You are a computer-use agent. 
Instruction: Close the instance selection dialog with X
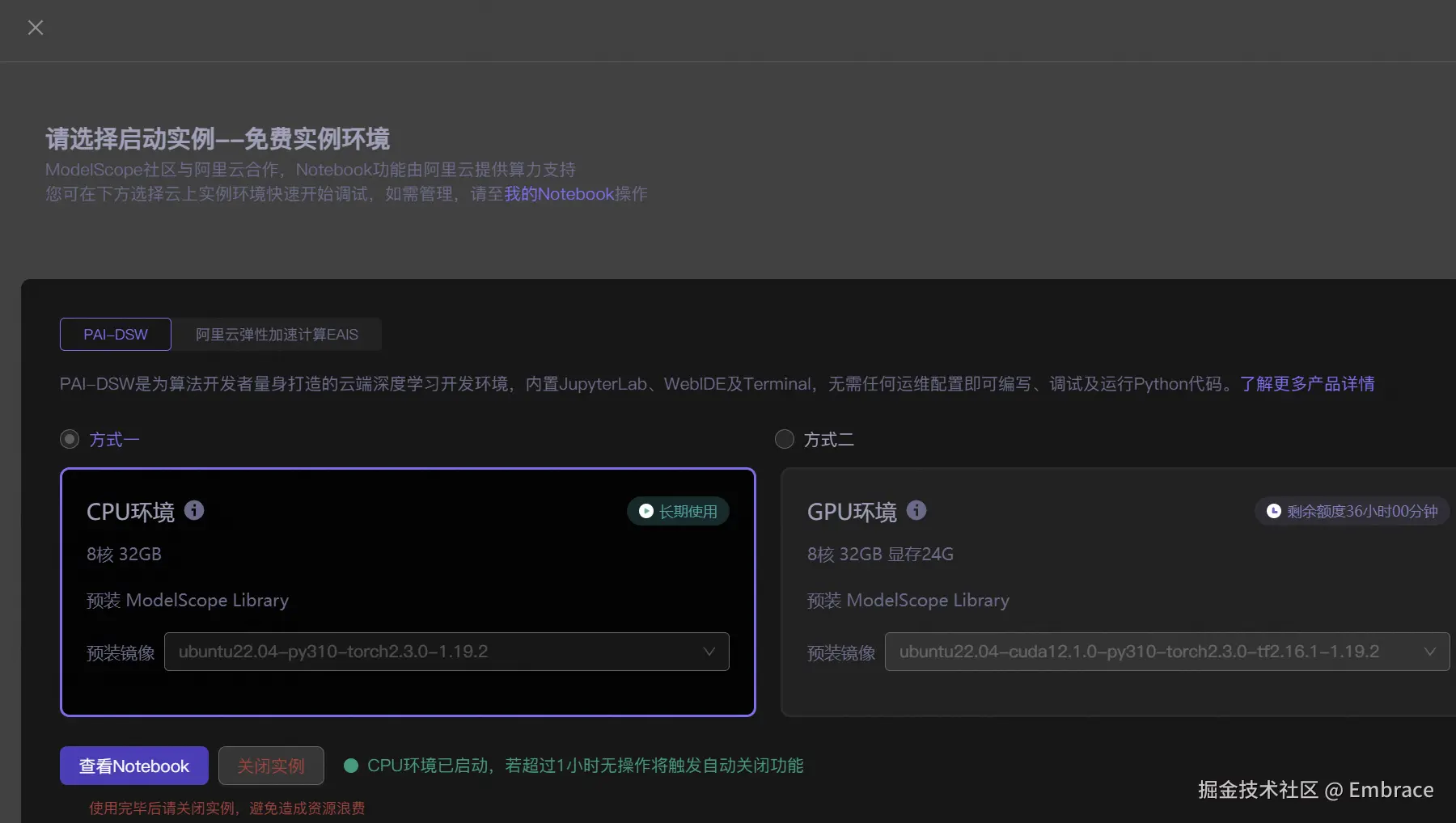tap(36, 27)
